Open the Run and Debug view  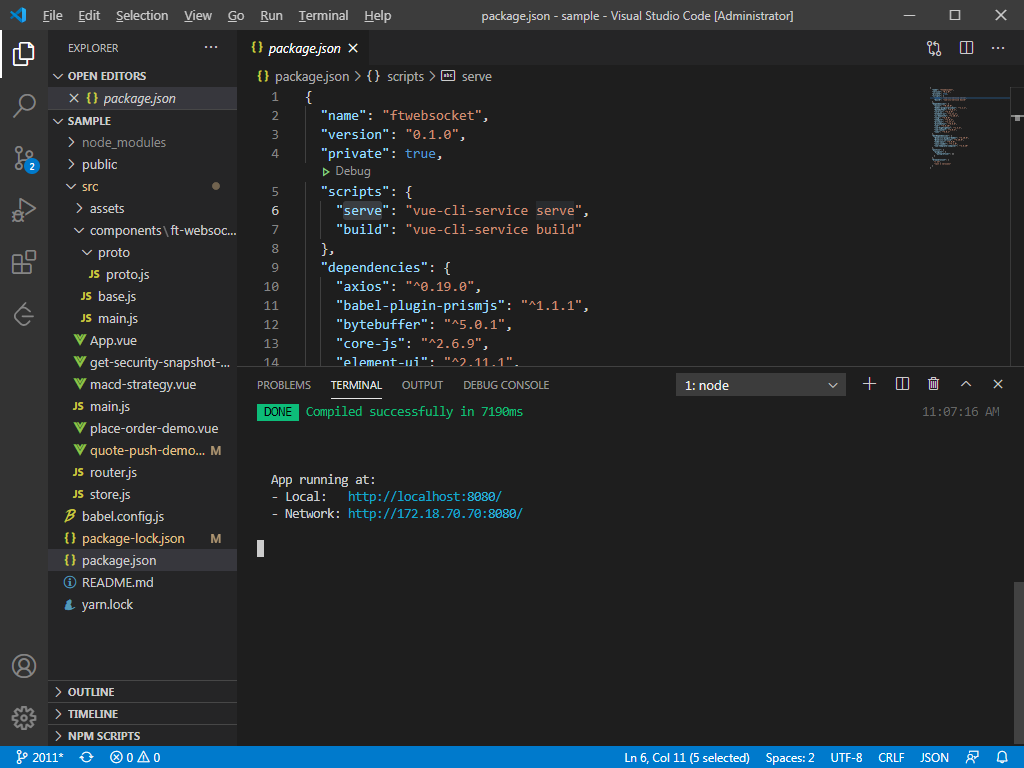(24, 210)
